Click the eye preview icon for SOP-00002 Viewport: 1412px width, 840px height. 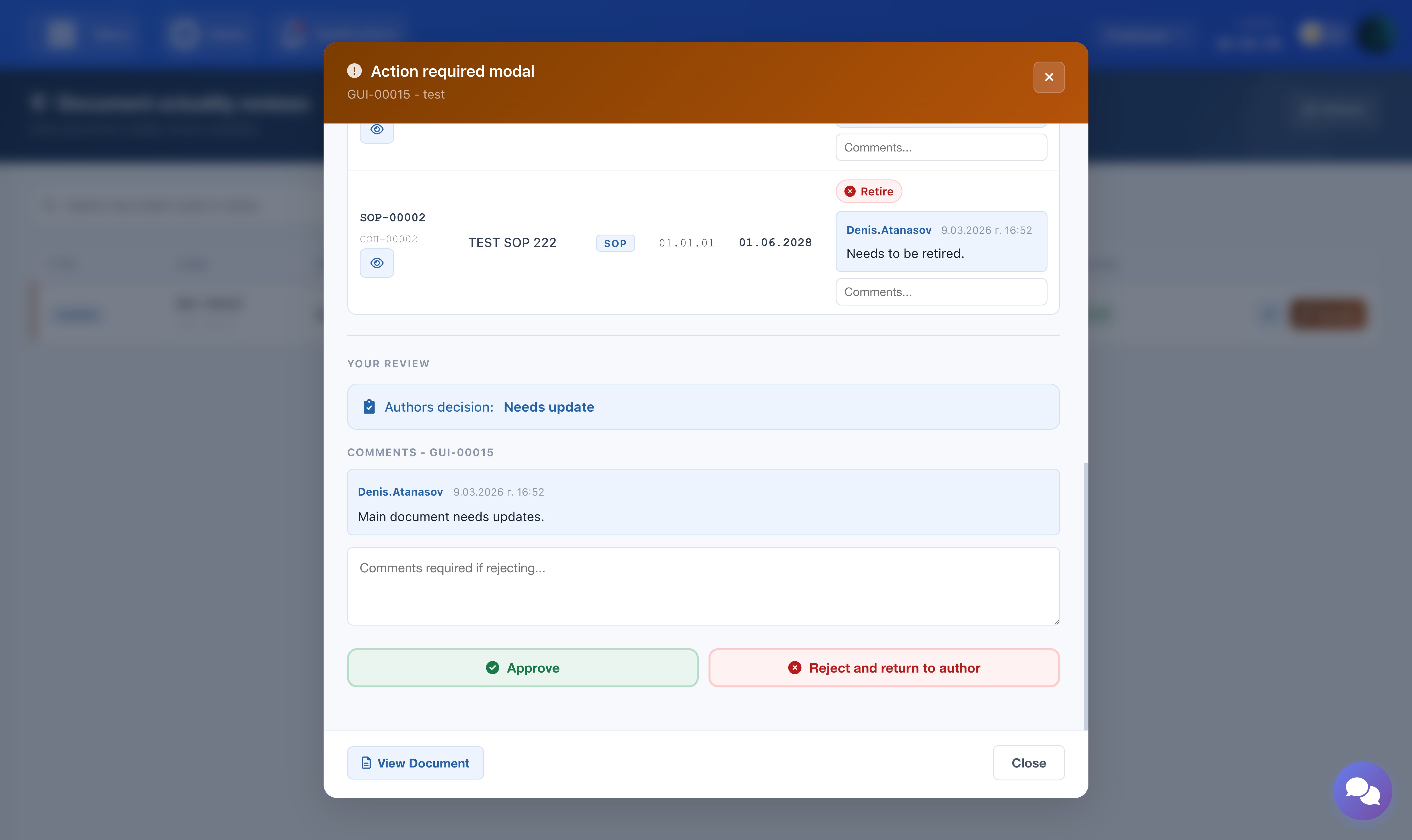click(377, 263)
